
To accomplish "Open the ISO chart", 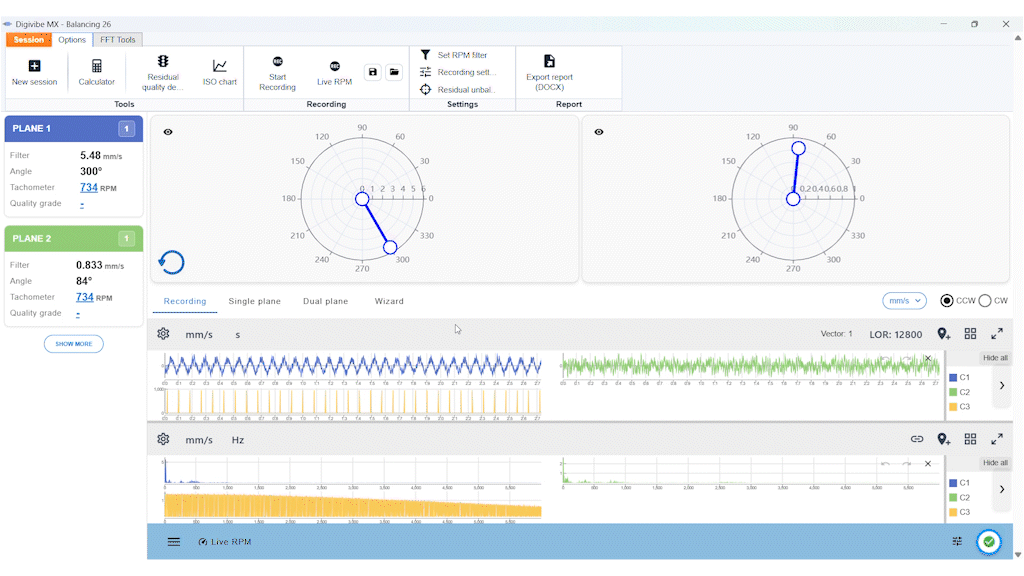I will [220, 71].
